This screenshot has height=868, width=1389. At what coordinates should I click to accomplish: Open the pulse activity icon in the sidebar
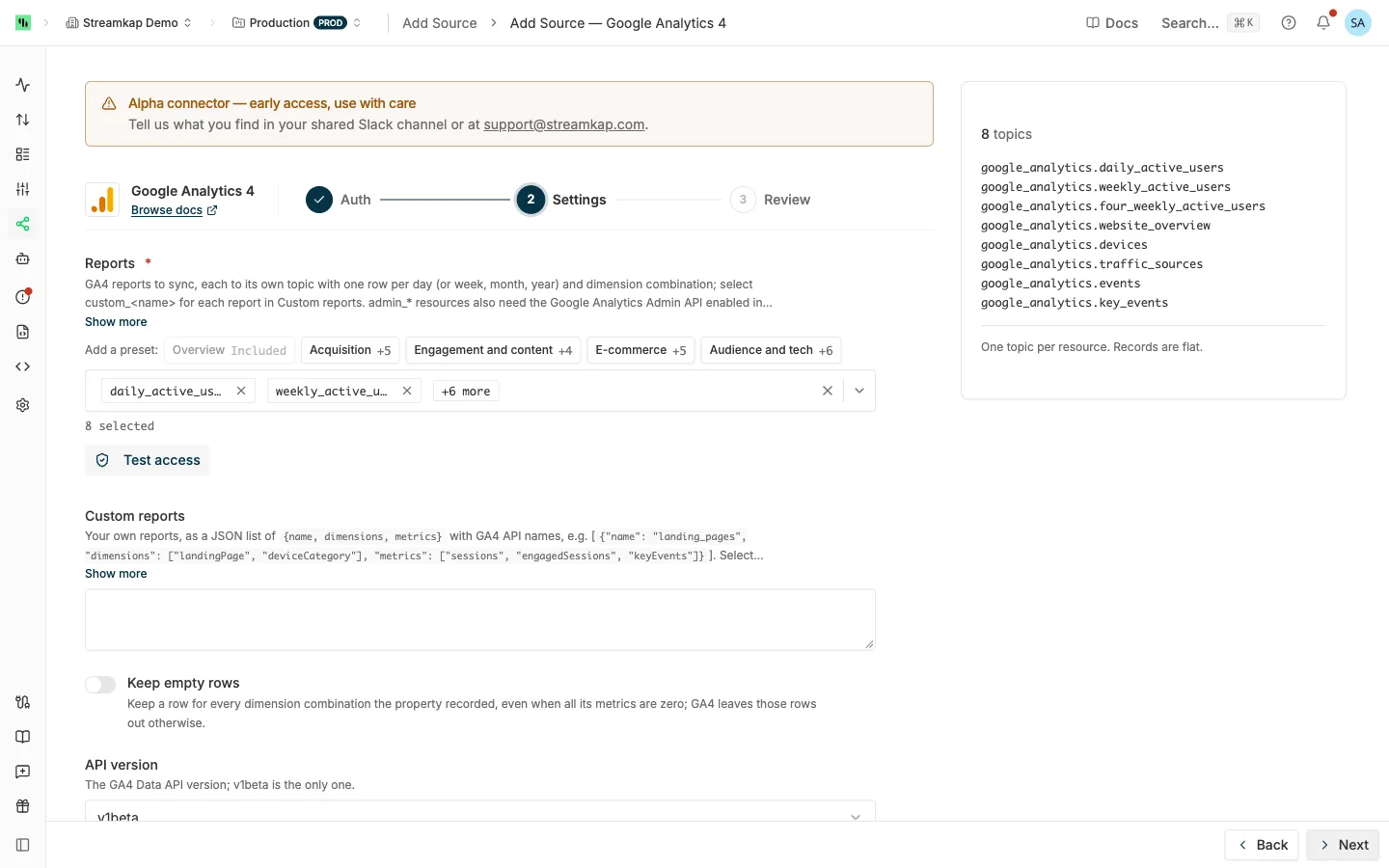pyautogui.click(x=23, y=85)
